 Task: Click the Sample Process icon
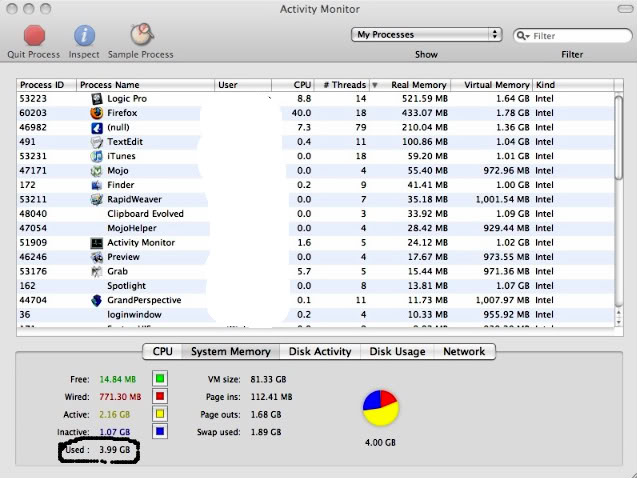pos(141,35)
